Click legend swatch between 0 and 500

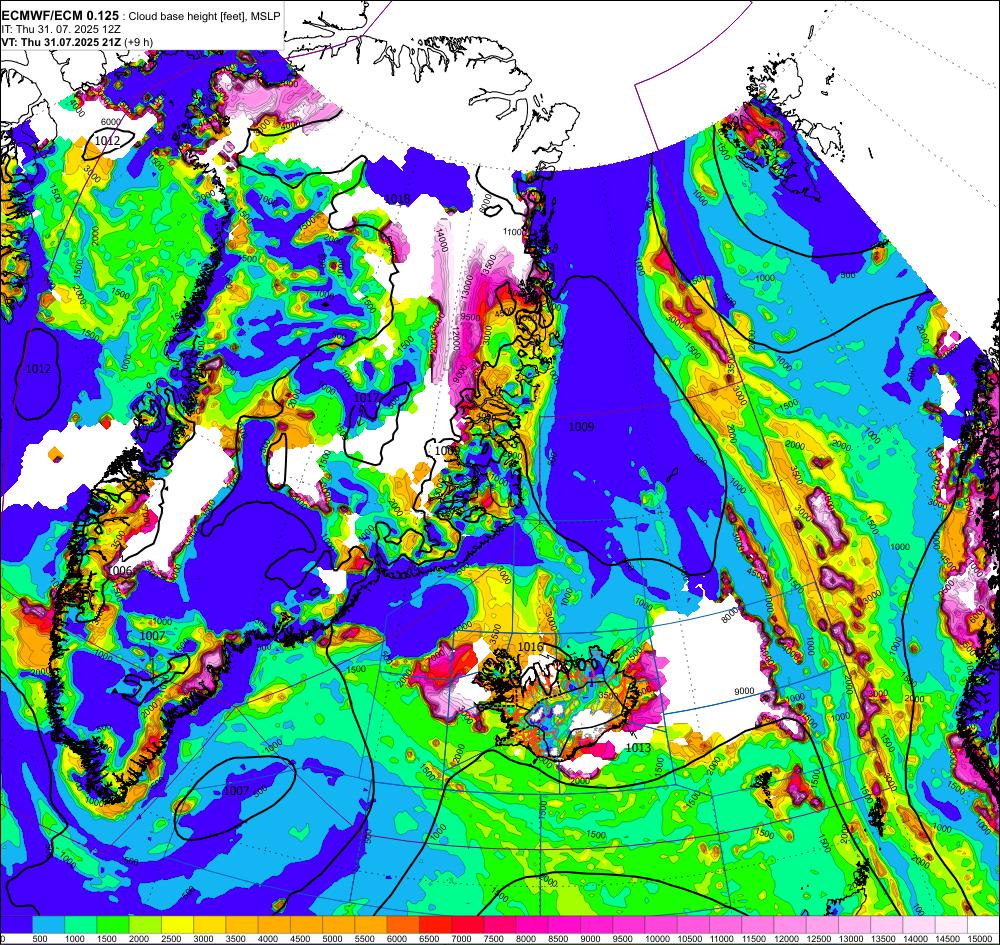pos(16,924)
